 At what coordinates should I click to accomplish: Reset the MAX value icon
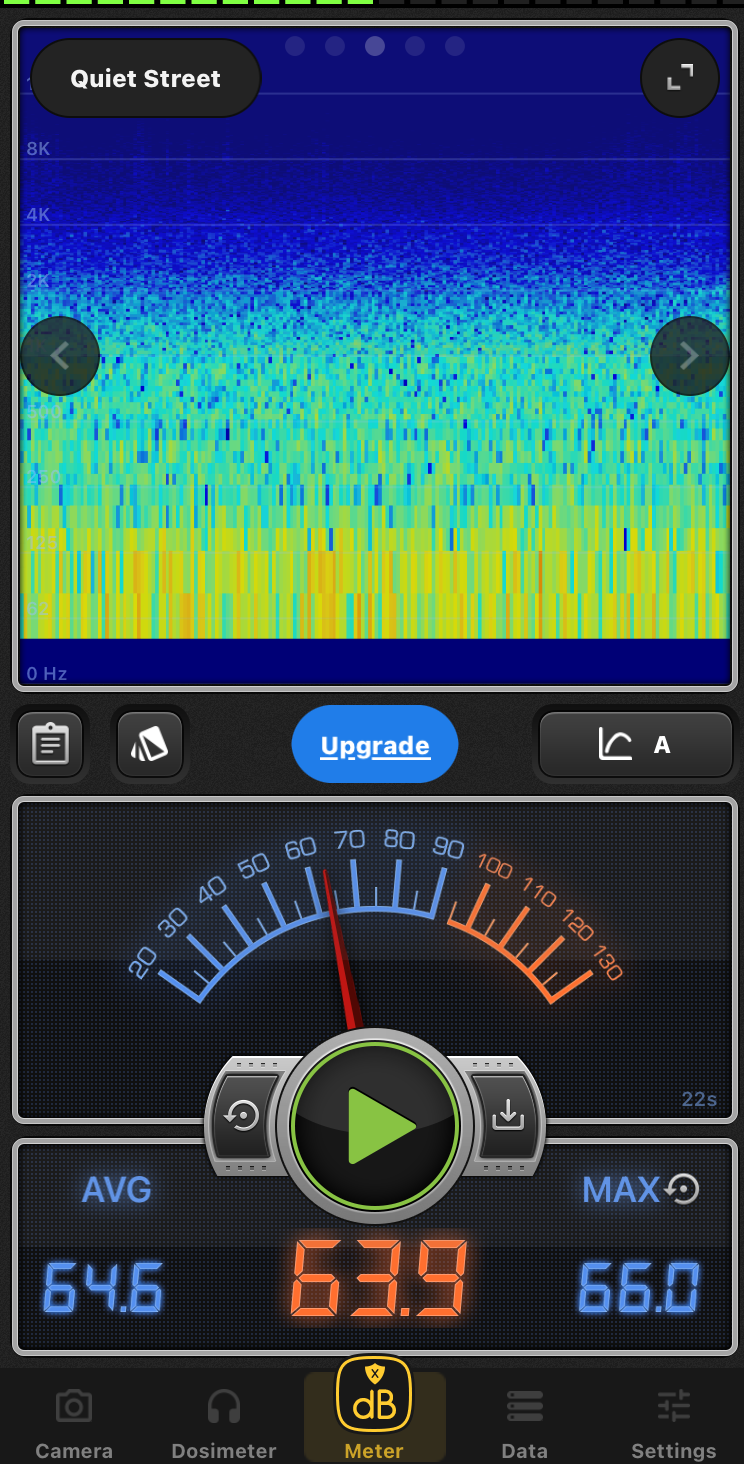click(682, 1189)
